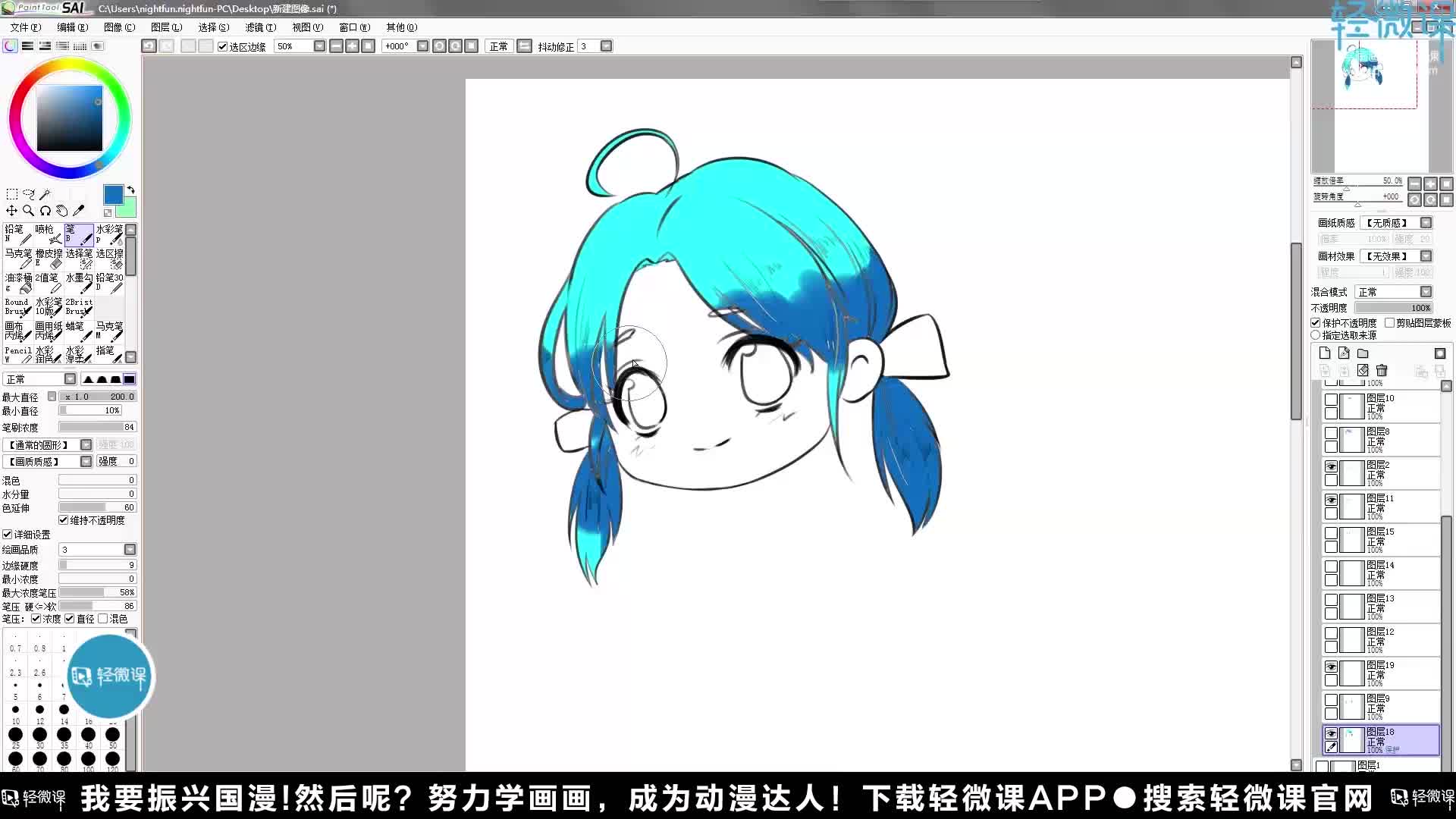
Task: Select the 喷枪 airbrush tool
Action: [x=45, y=234]
